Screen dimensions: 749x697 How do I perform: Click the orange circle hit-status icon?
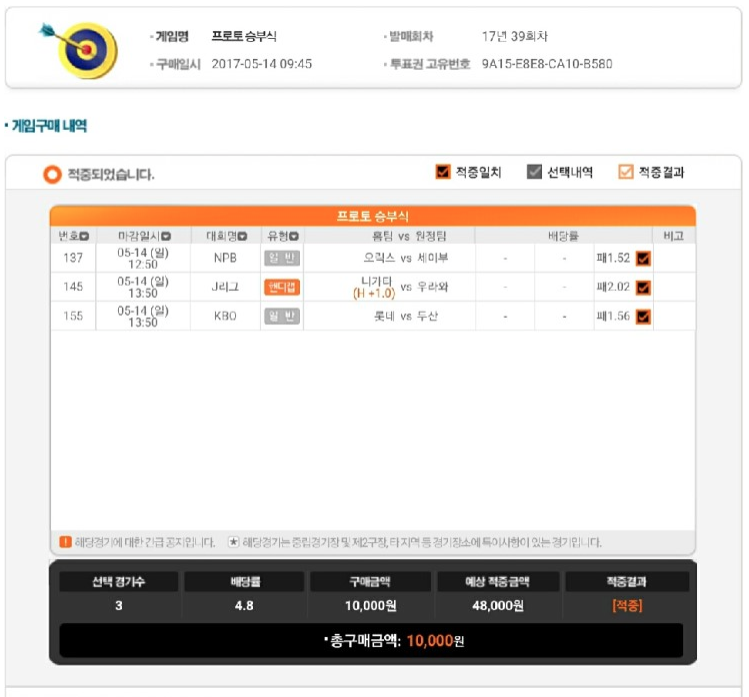pos(53,174)
